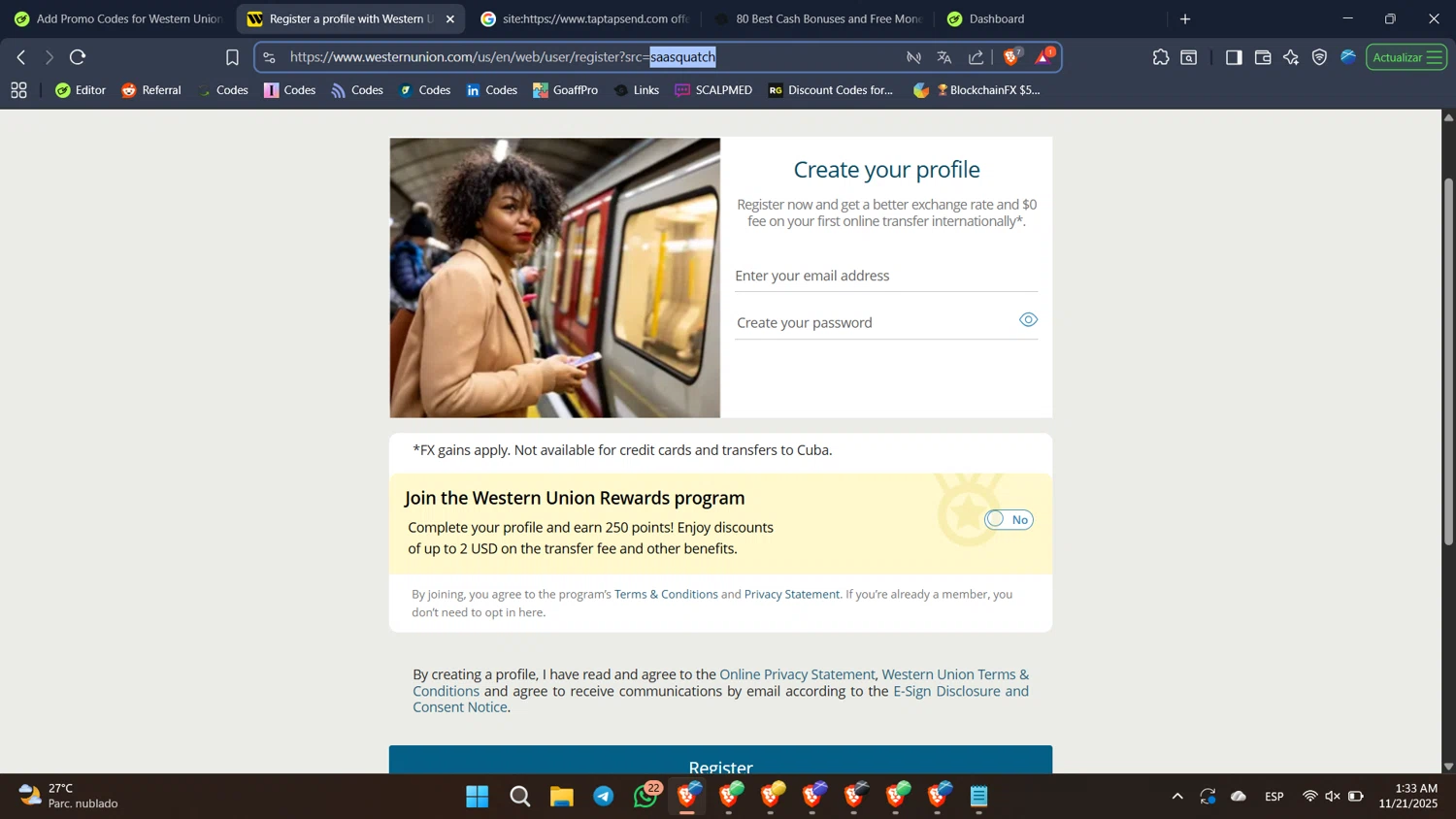
Task: Click the Register button
Action: pyautogui.click(x=720, y=760)
